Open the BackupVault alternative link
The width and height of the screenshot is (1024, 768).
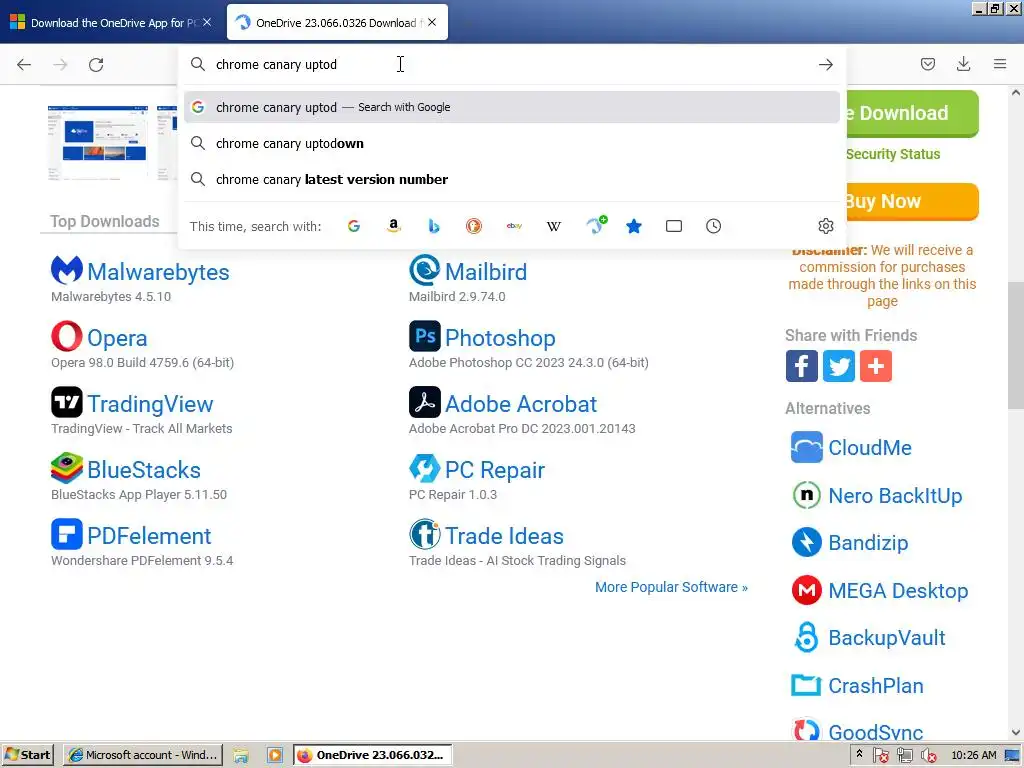[x=887, y=637]
